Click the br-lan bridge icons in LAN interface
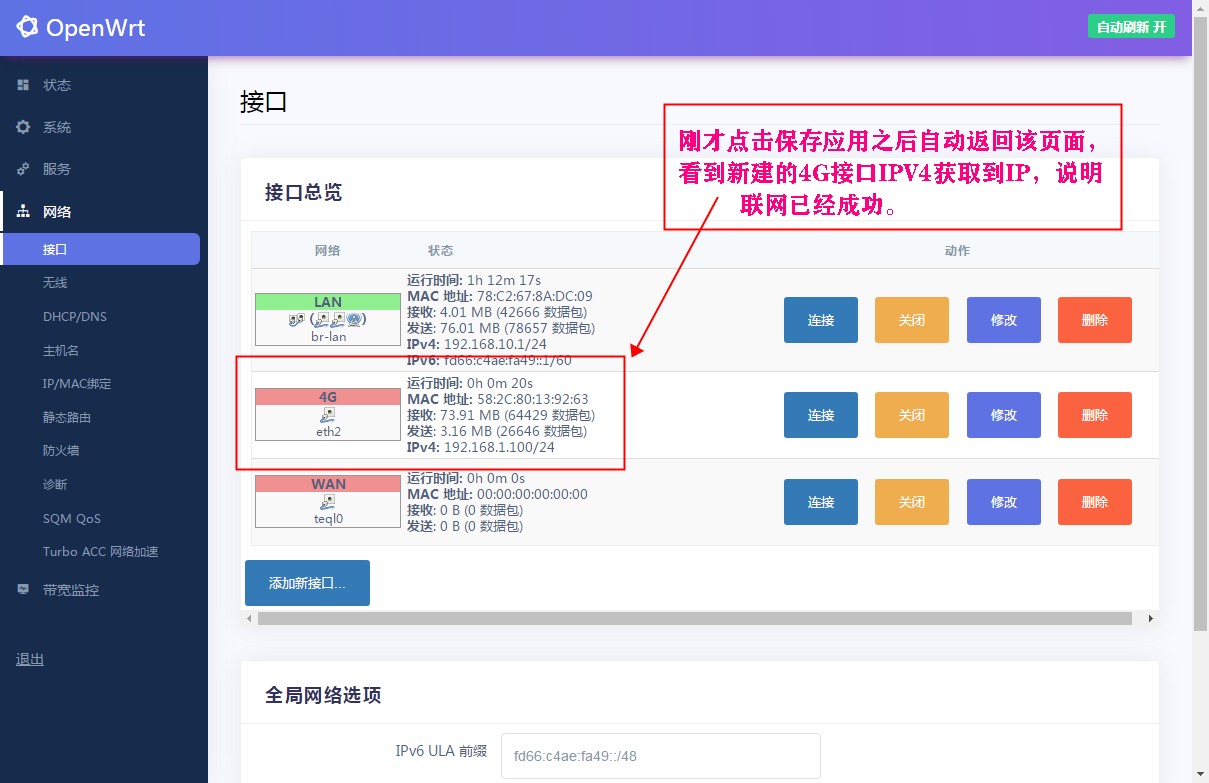The image size is (1209, 783). pos(328,320)
